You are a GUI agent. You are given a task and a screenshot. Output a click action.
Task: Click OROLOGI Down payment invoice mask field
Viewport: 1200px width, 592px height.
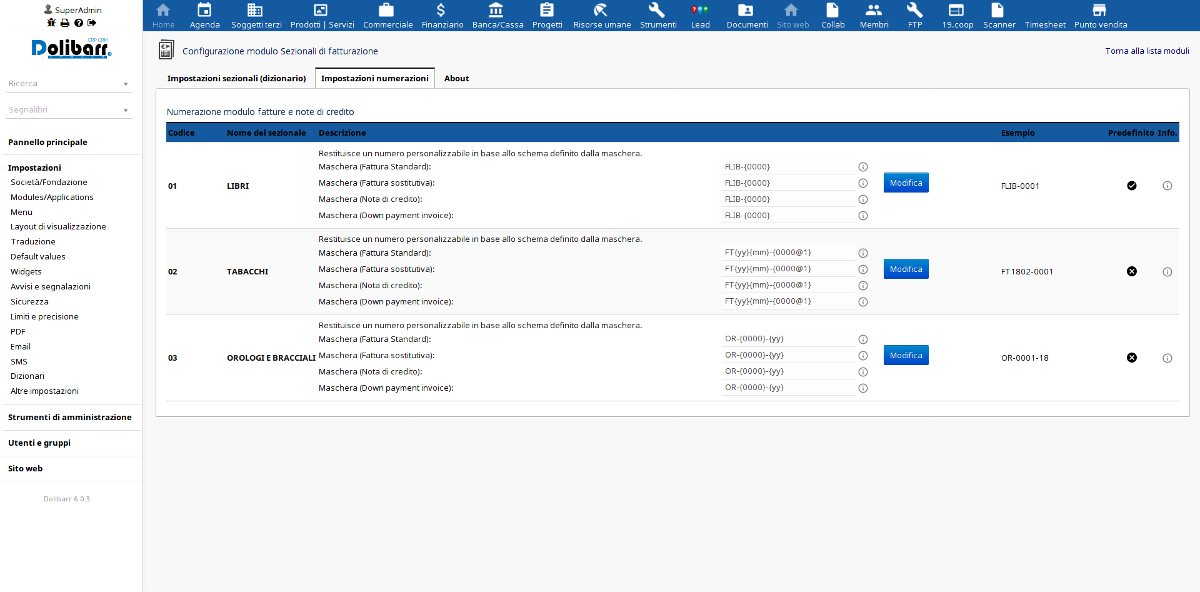tap(788, 387)
